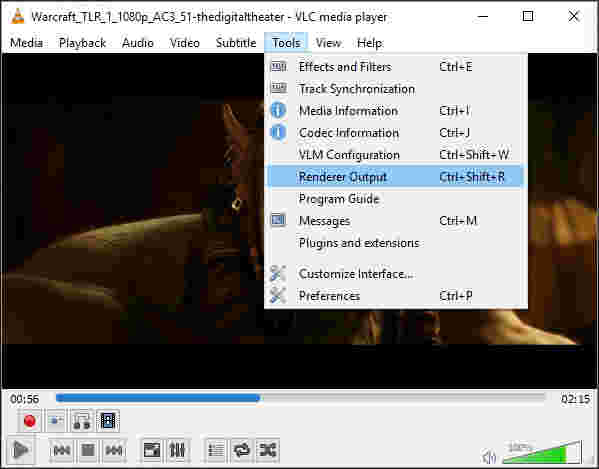Play the paused video
The height and width of the screenshot is (469, 599).
point(21,450)
